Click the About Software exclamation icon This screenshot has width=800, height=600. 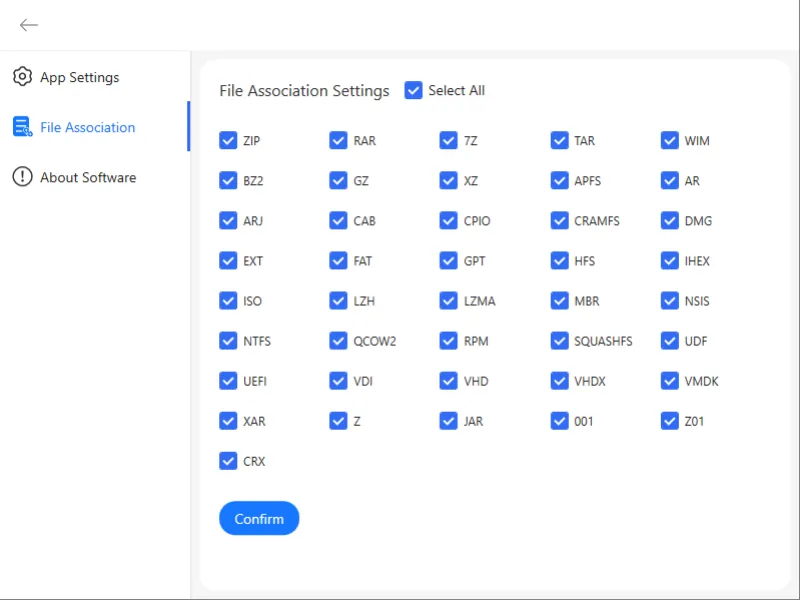click(x=22, y=177)
